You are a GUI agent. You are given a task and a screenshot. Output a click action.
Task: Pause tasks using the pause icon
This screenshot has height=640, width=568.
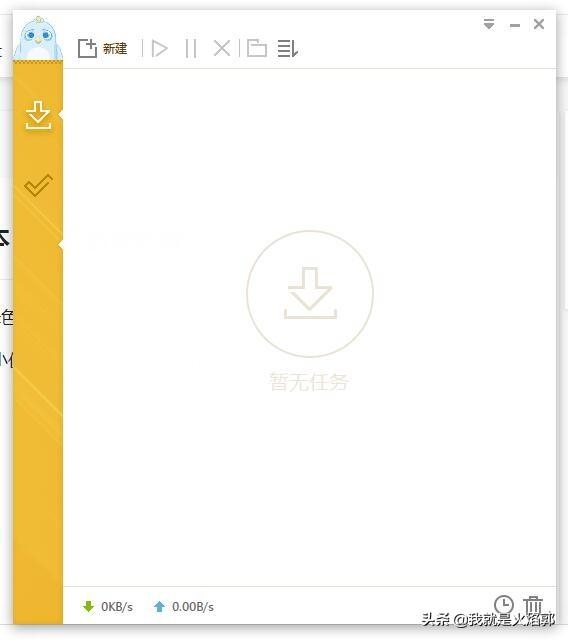[x=191, y=49]
